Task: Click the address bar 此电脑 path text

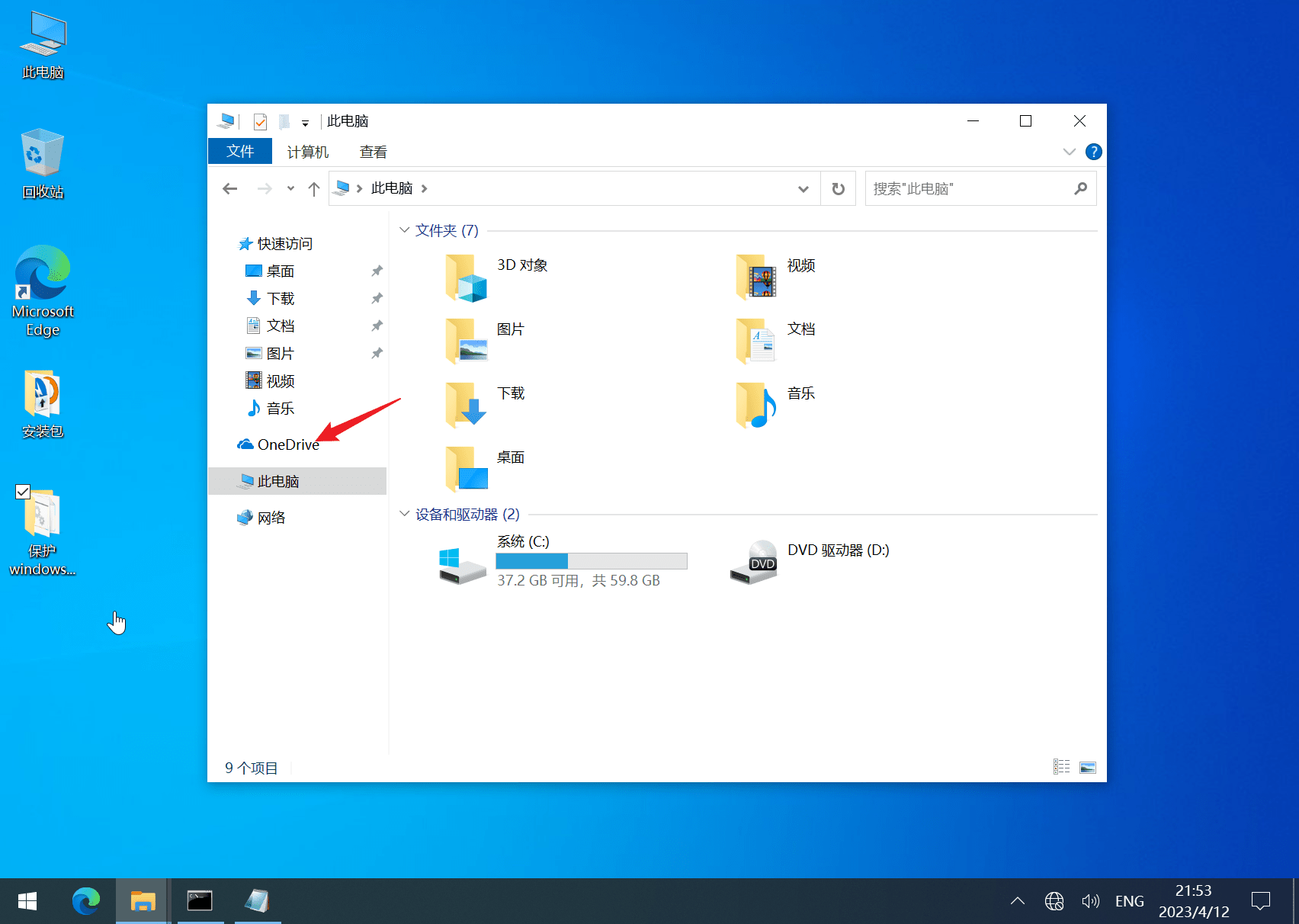Action: [392, 188]
